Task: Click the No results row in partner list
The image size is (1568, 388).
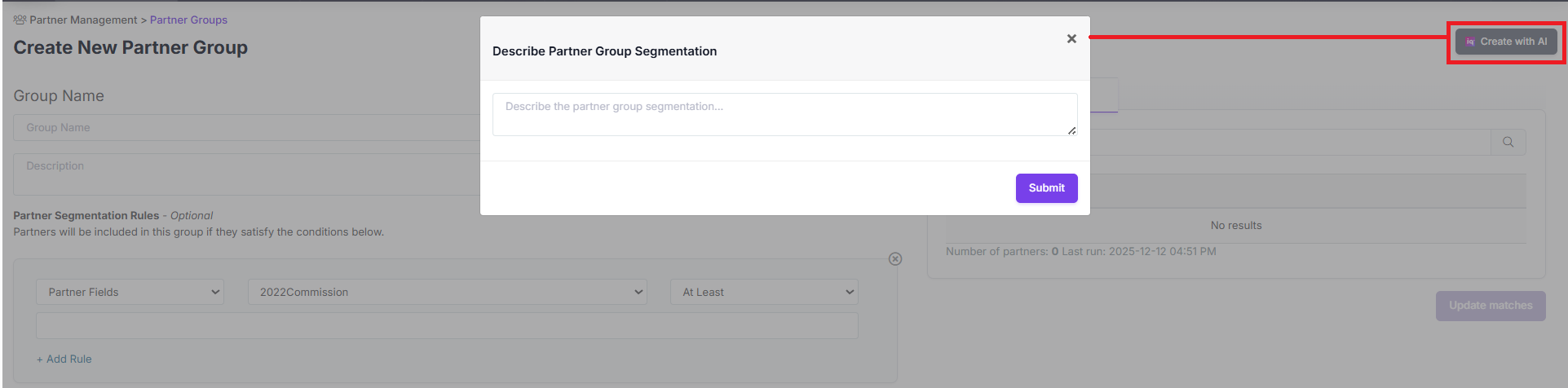Action: [1235, 225]
